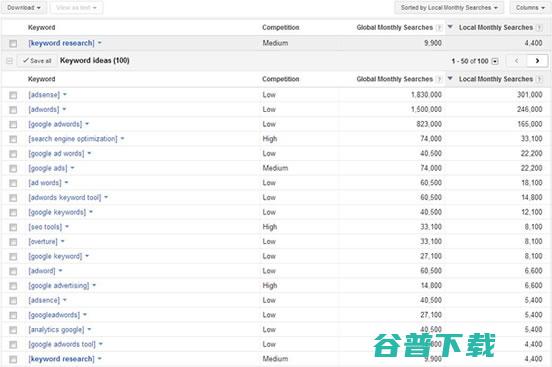Image resolution: width=552 pixels, height=367 pixels.
Task: Expand dropdown arrow next to [adword]
Action: click(x=60, y=270)
